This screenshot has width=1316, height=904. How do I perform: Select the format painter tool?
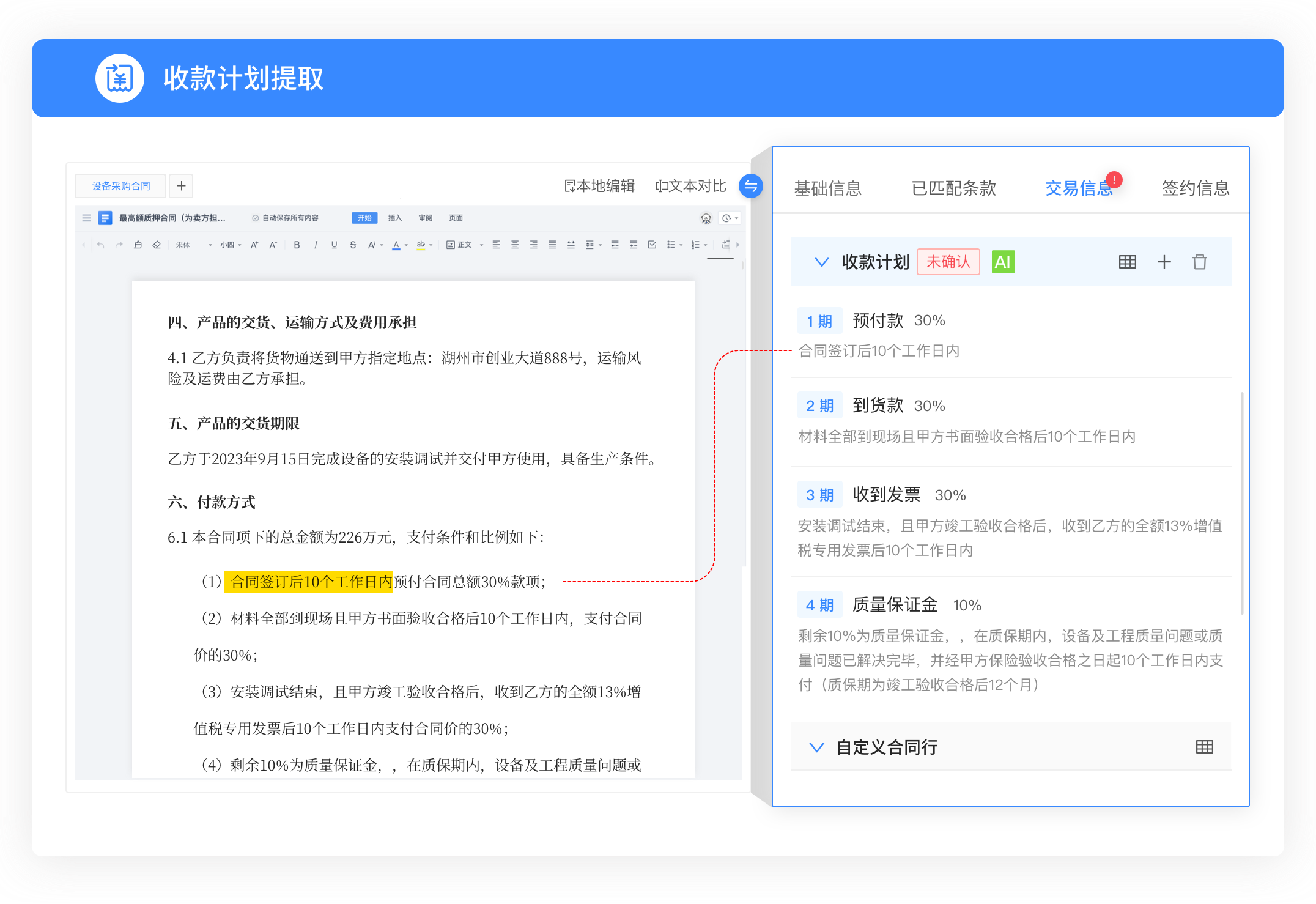pos(138,245)
